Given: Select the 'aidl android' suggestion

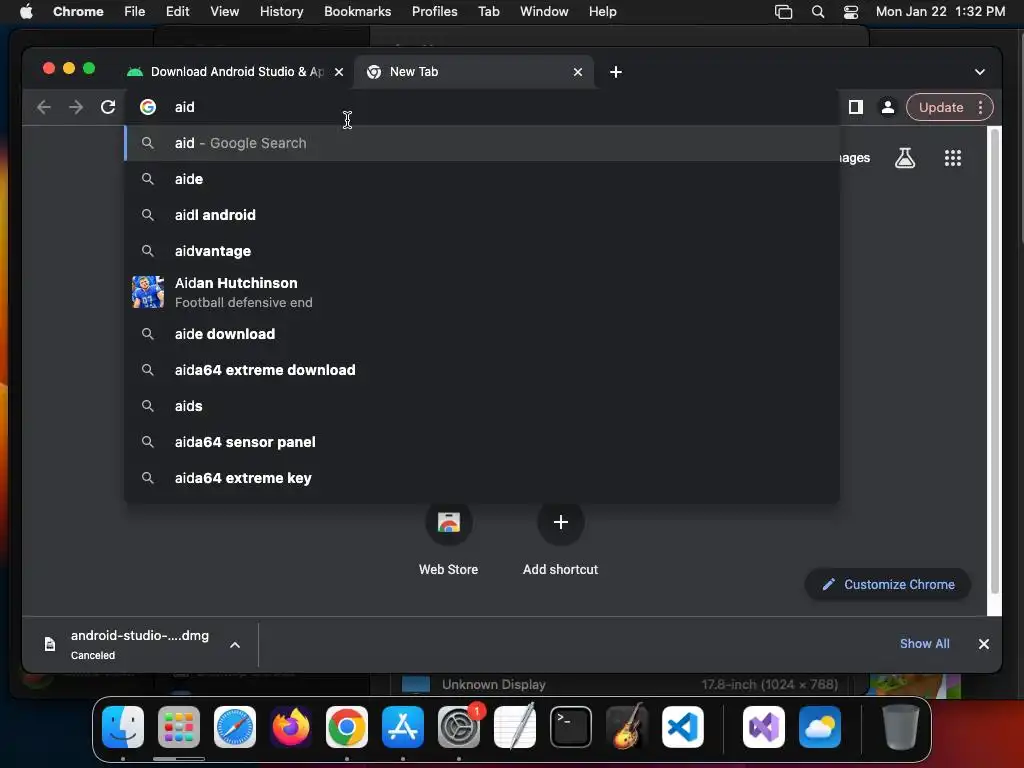Looking at the screenshot, I should pyautogui.click(x=482, y=215).
